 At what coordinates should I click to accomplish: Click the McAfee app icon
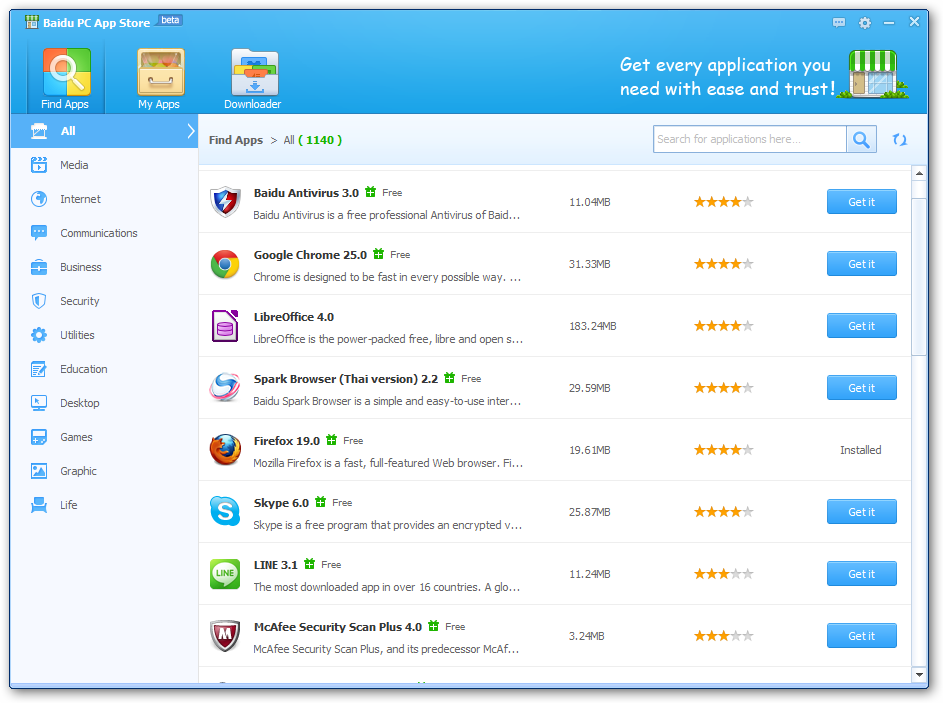tap(225, 636)
